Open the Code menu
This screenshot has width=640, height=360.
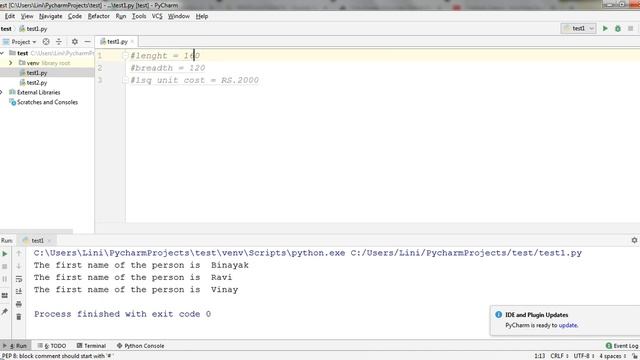[75, 16]
